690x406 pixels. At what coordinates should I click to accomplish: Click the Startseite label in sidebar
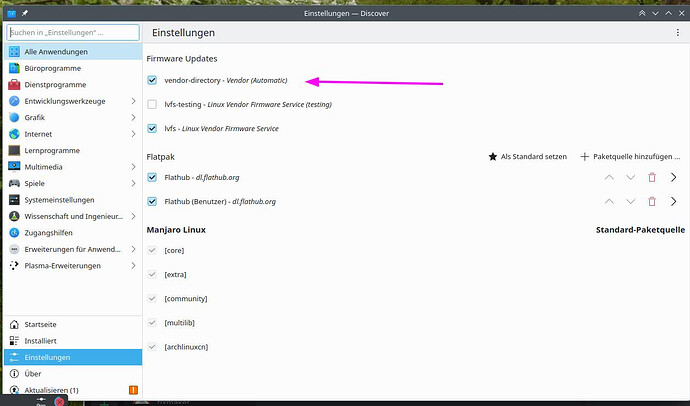point(40,325)
